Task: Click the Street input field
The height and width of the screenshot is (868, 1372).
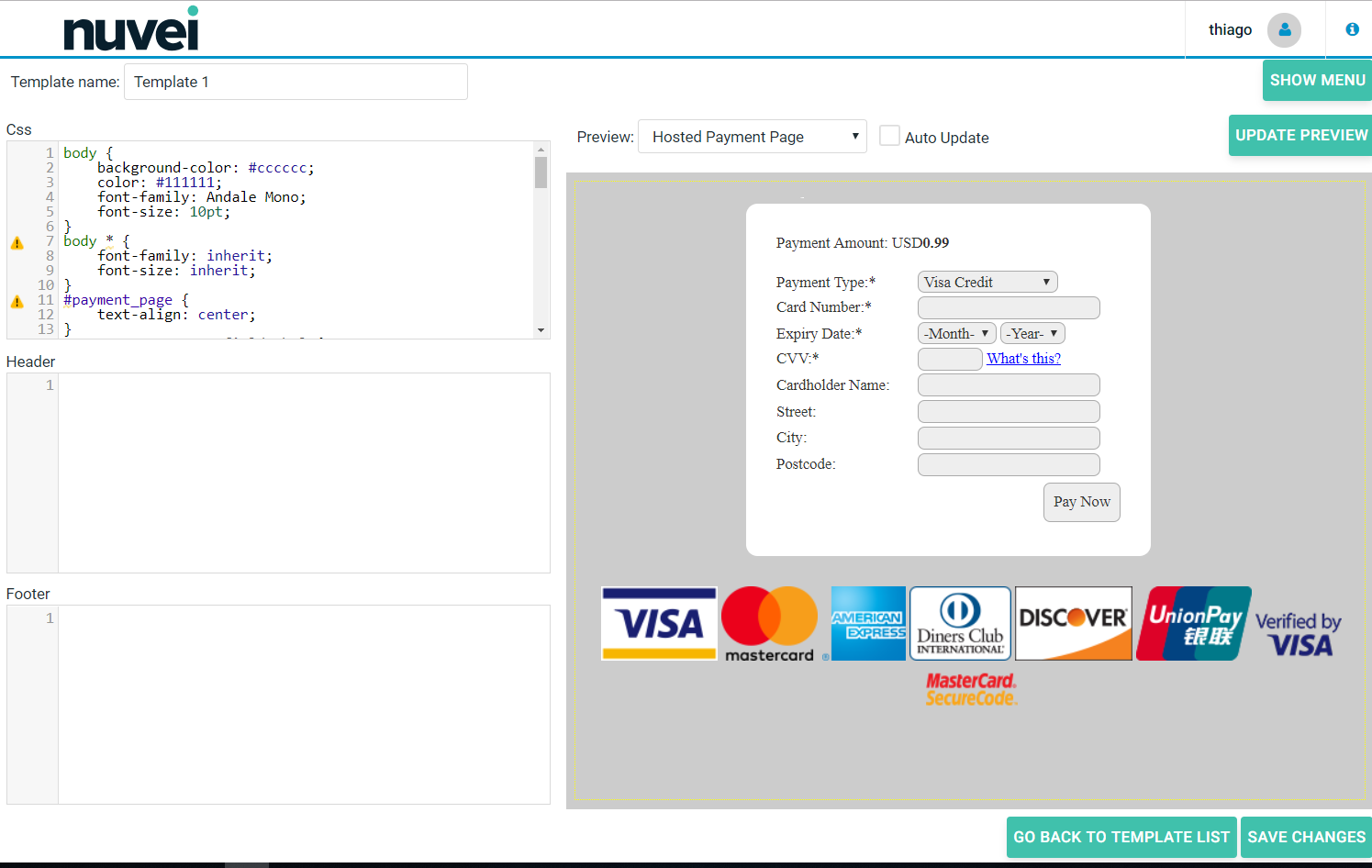Action: tap(1009, 412)
